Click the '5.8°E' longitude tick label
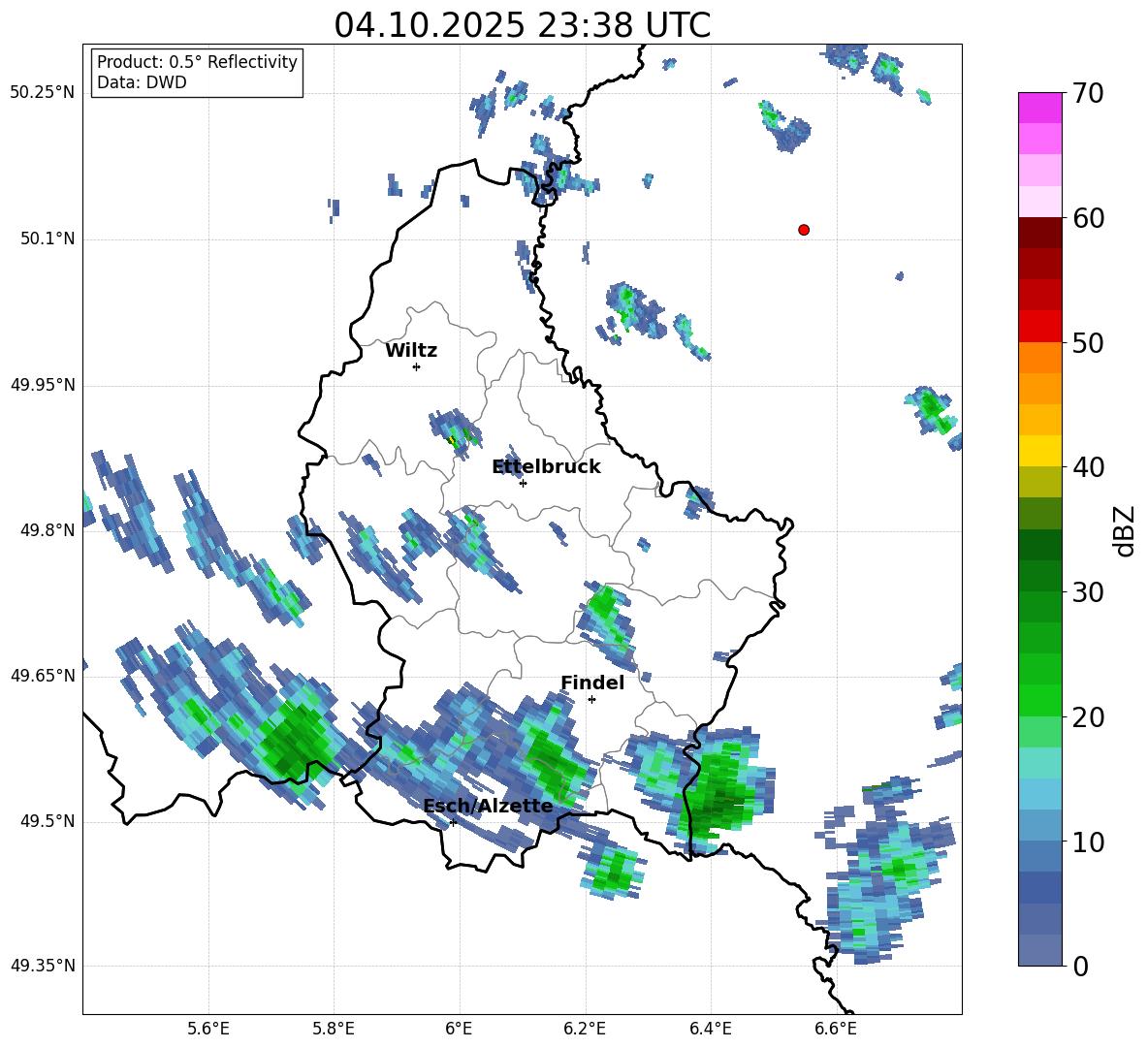This screenshot has height=1048, width=1148. [334, 1029]
